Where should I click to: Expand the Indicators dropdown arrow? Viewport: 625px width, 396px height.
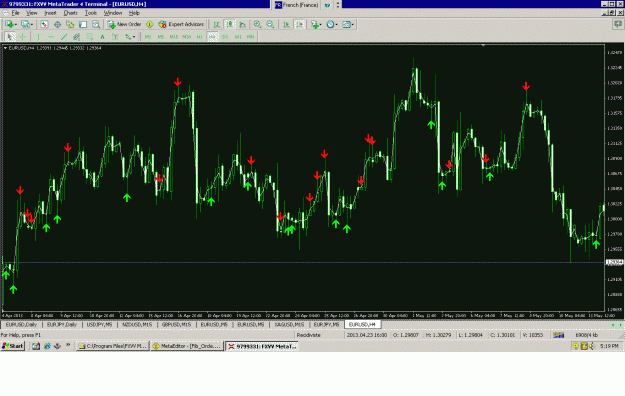tap(320, 25)
